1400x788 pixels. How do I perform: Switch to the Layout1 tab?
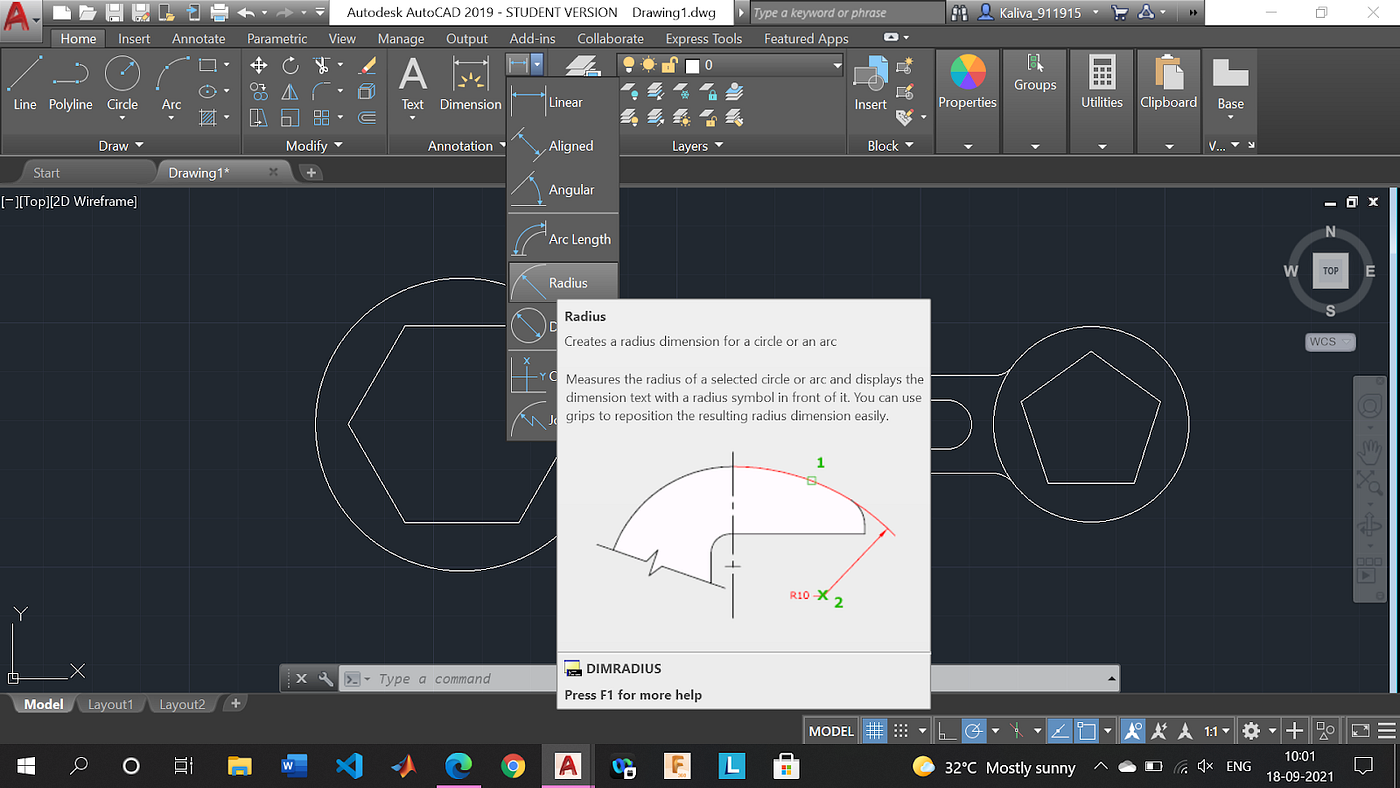coord(110,704)
